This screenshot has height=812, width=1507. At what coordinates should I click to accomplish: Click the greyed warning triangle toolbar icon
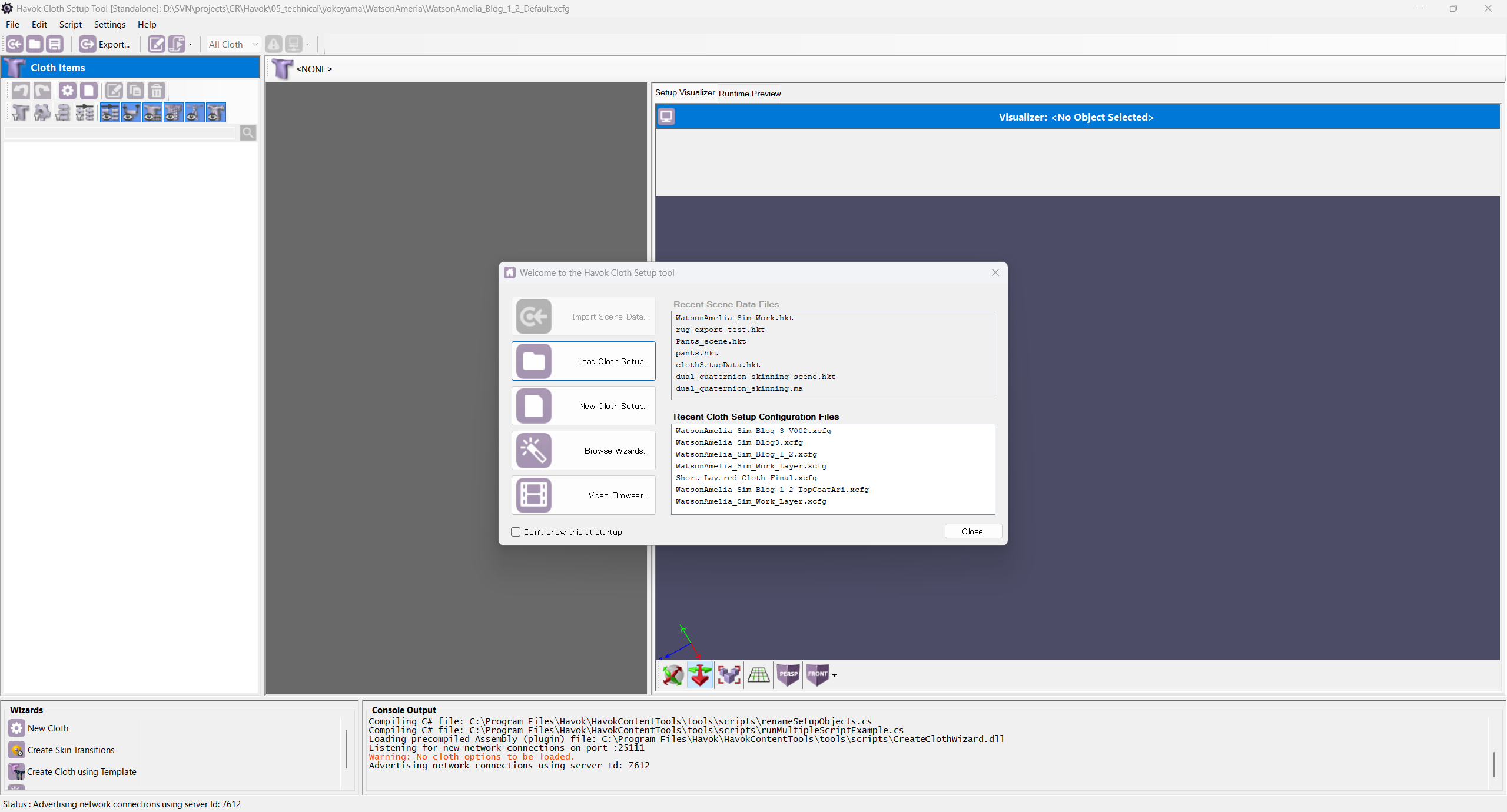(274, 44)
